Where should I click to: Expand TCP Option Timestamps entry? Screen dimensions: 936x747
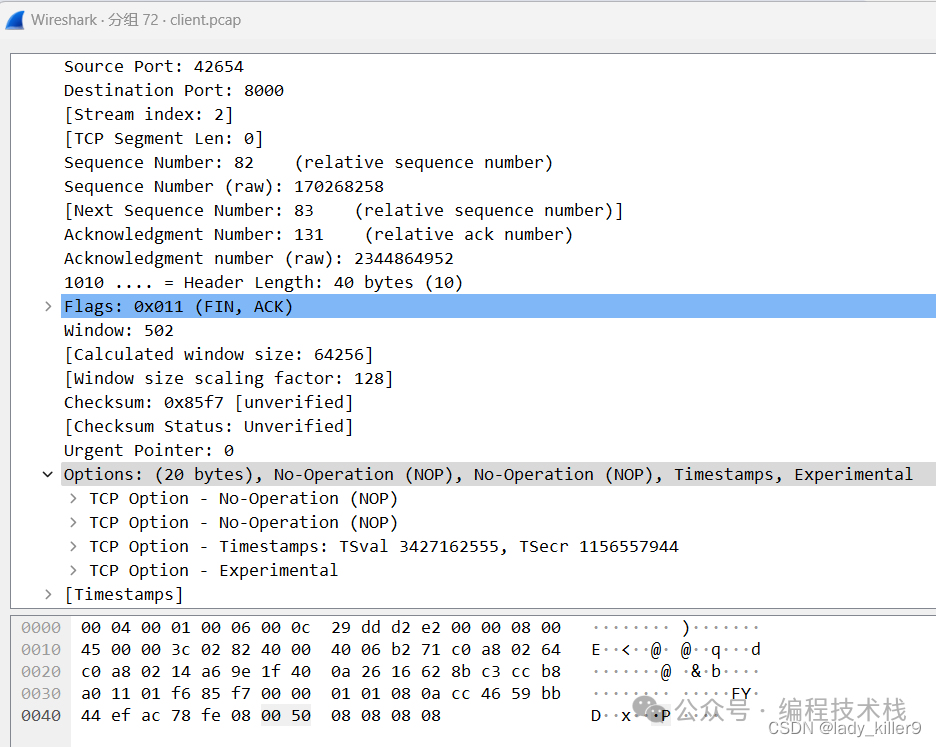(x=73, y=546)
